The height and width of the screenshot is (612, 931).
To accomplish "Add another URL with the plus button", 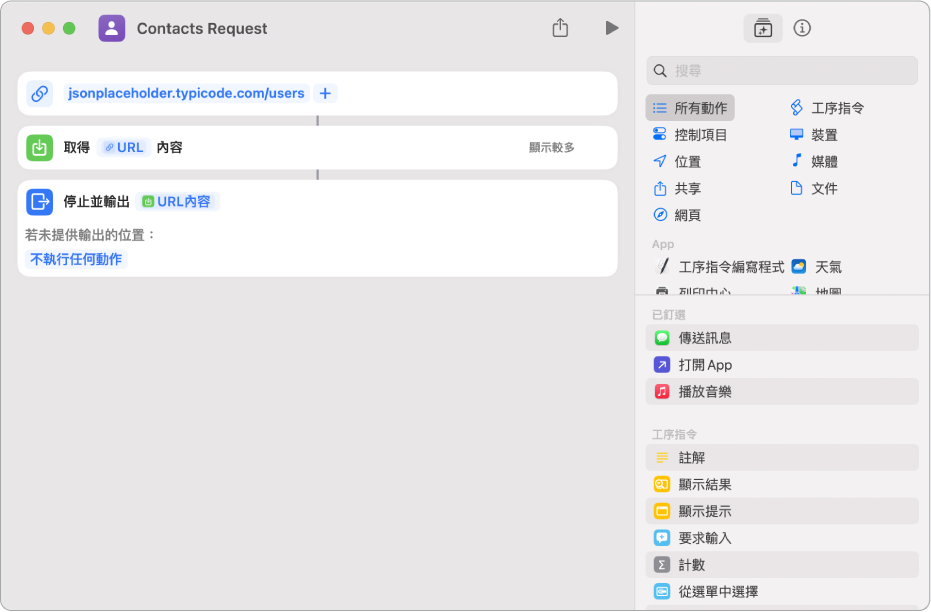I will click(x=325, y=93).
